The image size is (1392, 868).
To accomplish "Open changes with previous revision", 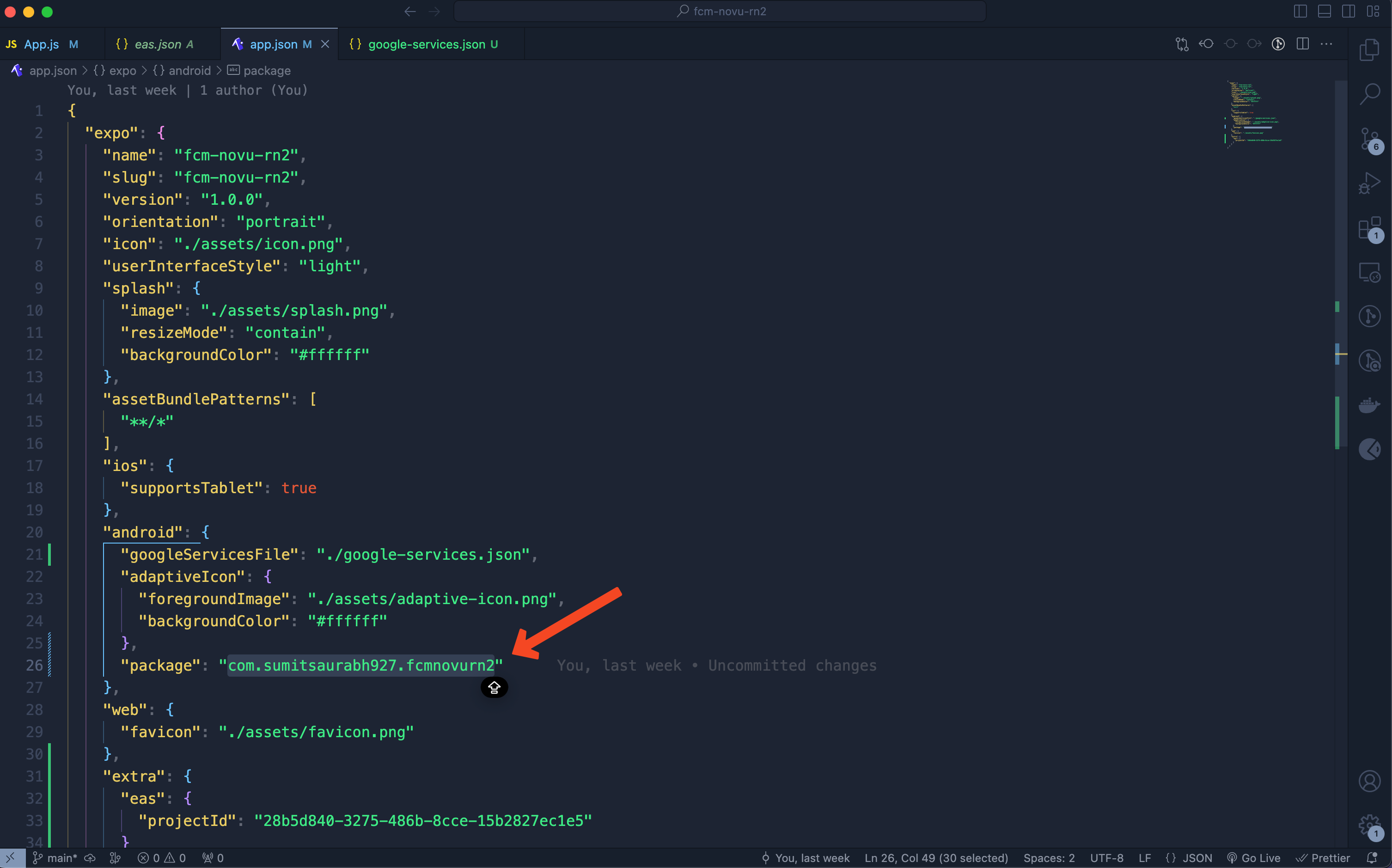I will 1206,44.
